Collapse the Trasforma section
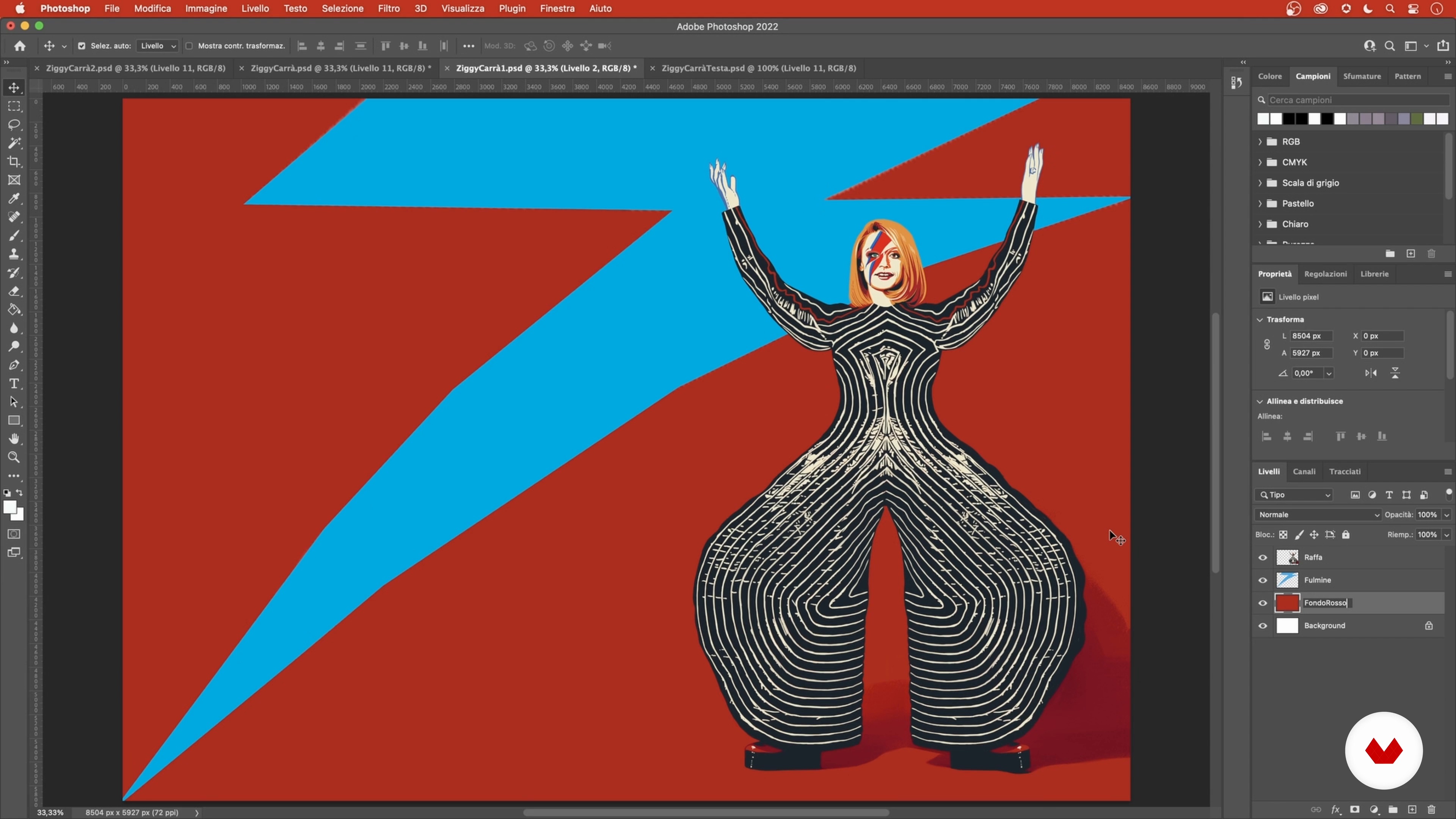 [1260, 319]
